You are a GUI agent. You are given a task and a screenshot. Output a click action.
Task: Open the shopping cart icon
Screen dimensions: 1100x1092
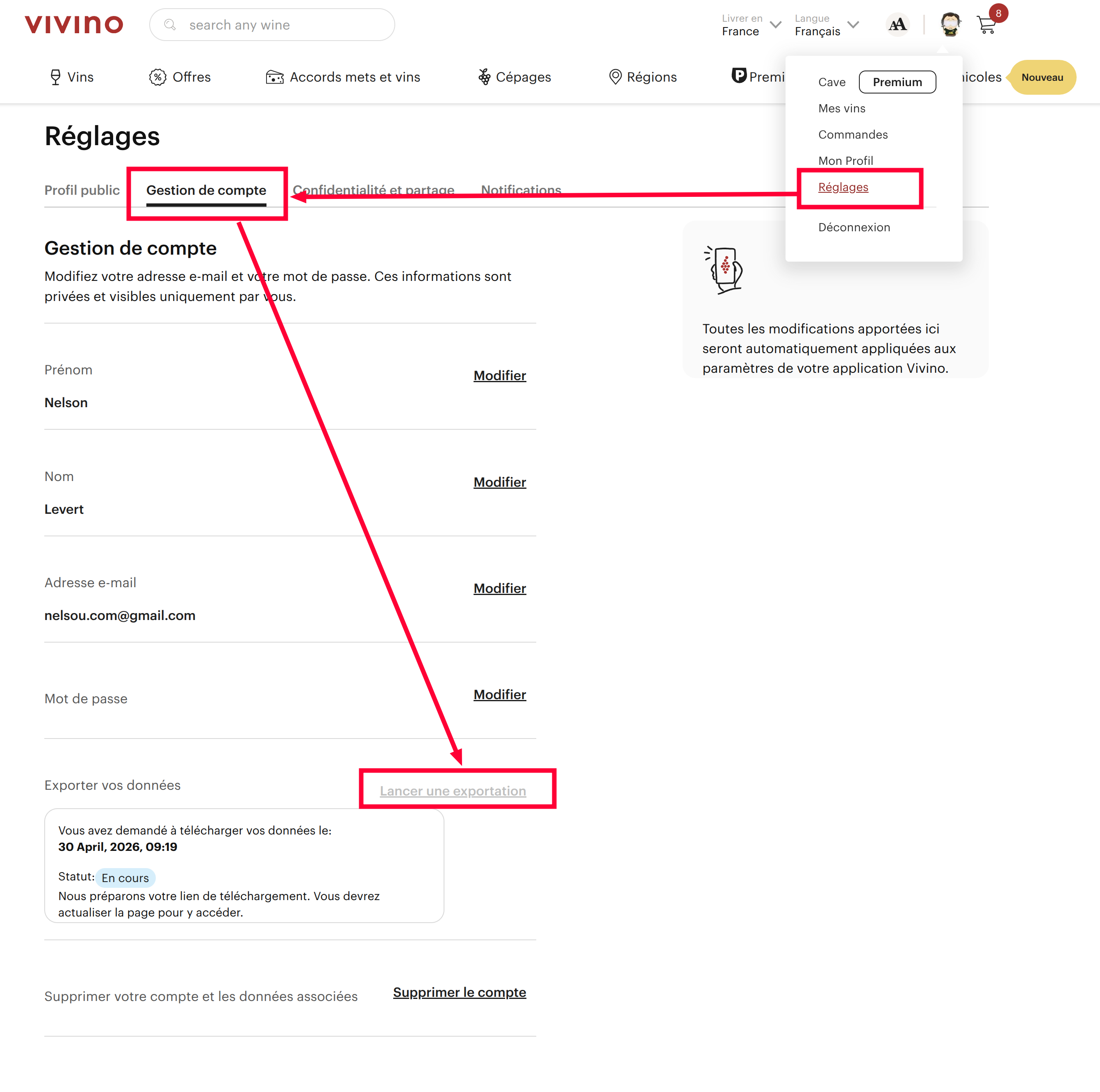click(x=986, y=25)
